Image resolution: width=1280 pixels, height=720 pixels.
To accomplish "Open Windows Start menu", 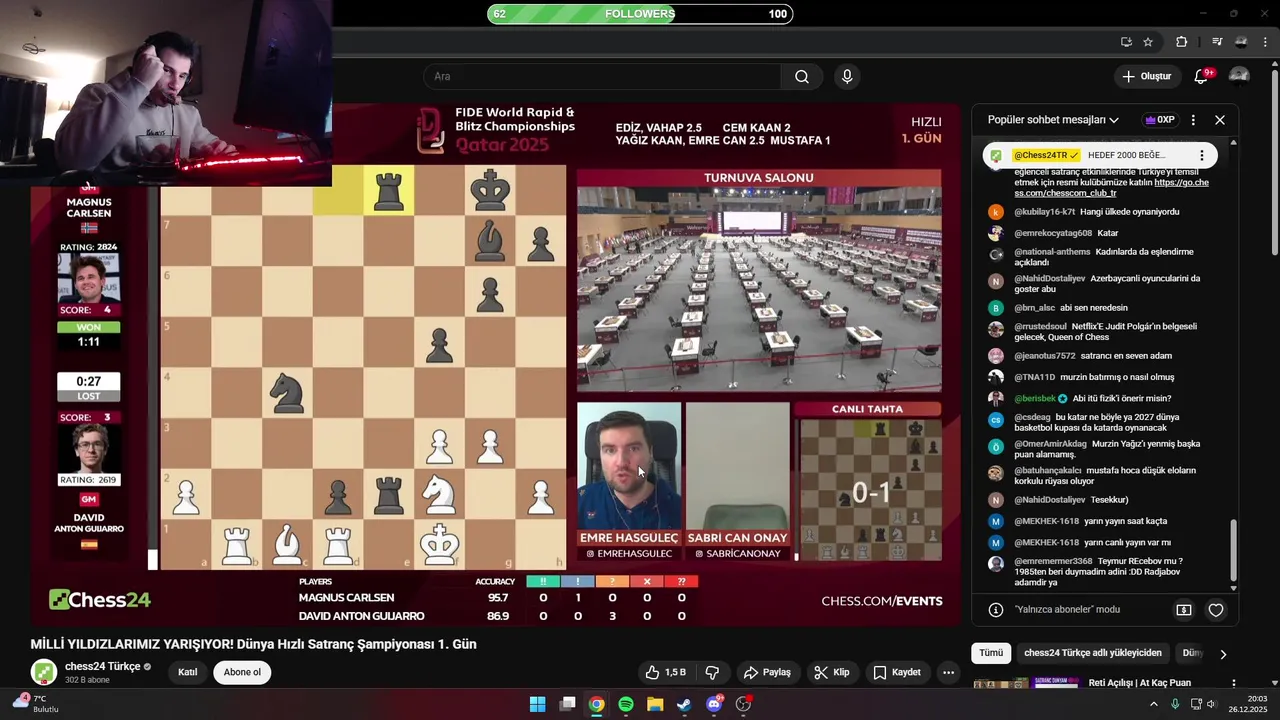I will point(537,704).
